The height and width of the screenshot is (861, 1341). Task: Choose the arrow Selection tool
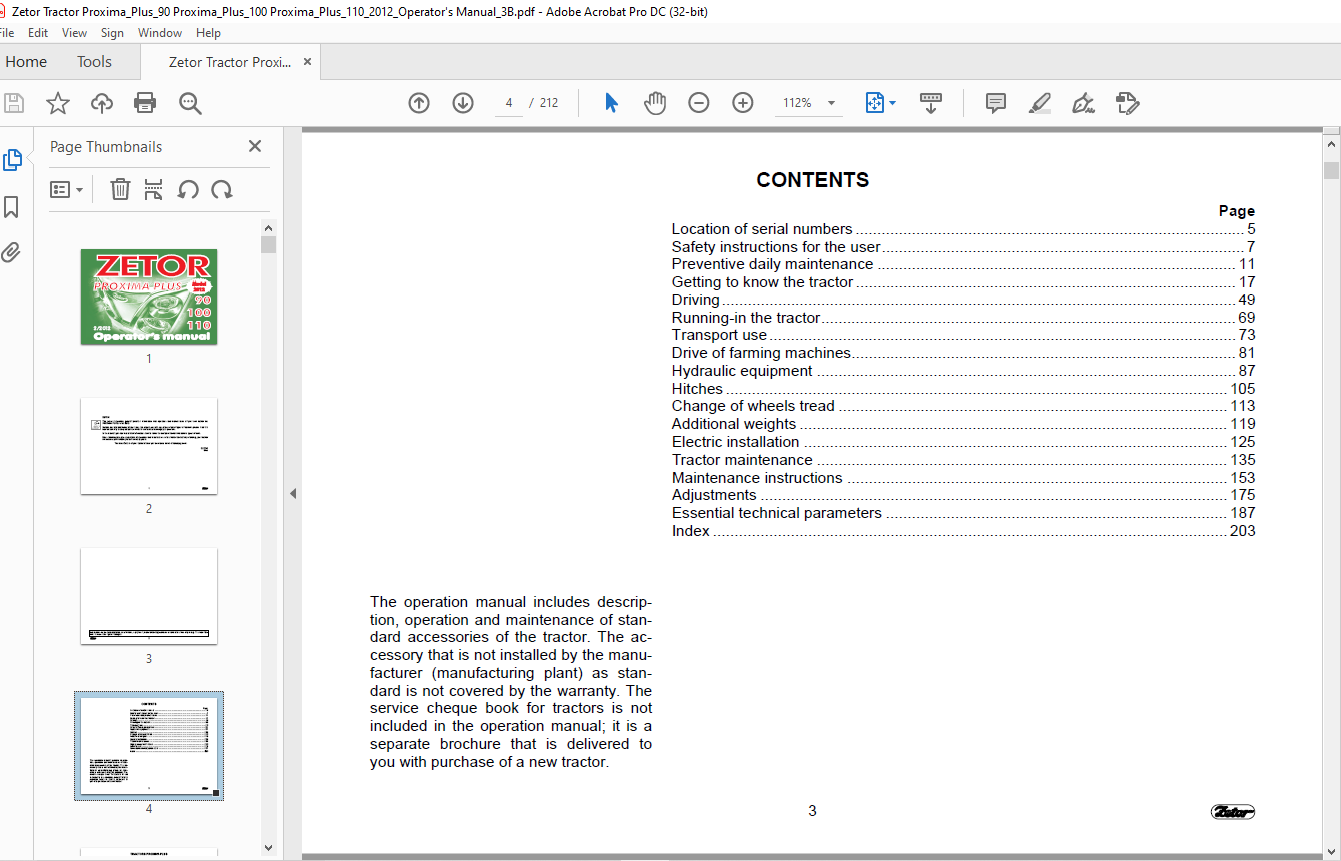coord(612,103)
